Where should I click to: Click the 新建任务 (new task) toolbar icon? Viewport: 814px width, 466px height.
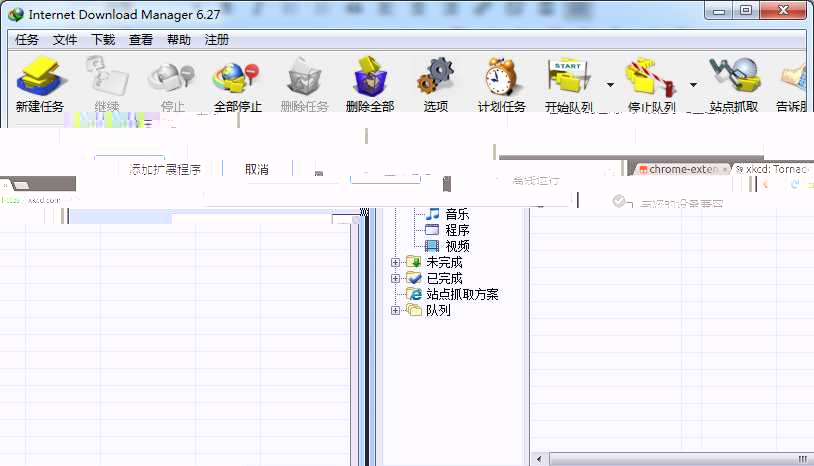click(x=39, y=85)
